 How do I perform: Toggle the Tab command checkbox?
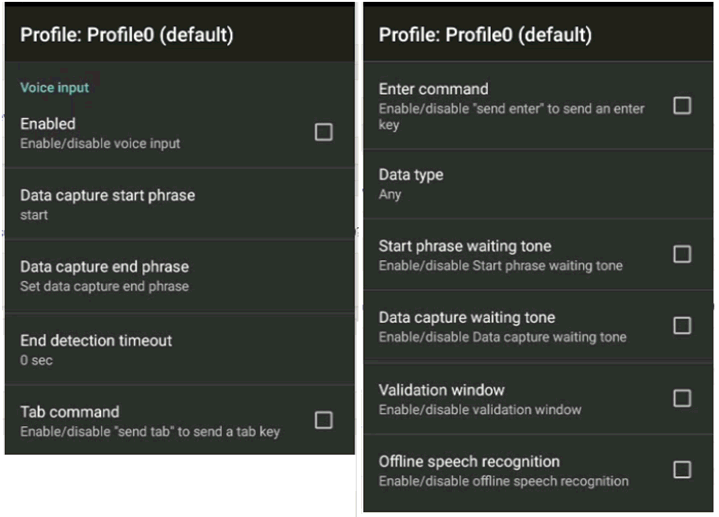[323, 420]
